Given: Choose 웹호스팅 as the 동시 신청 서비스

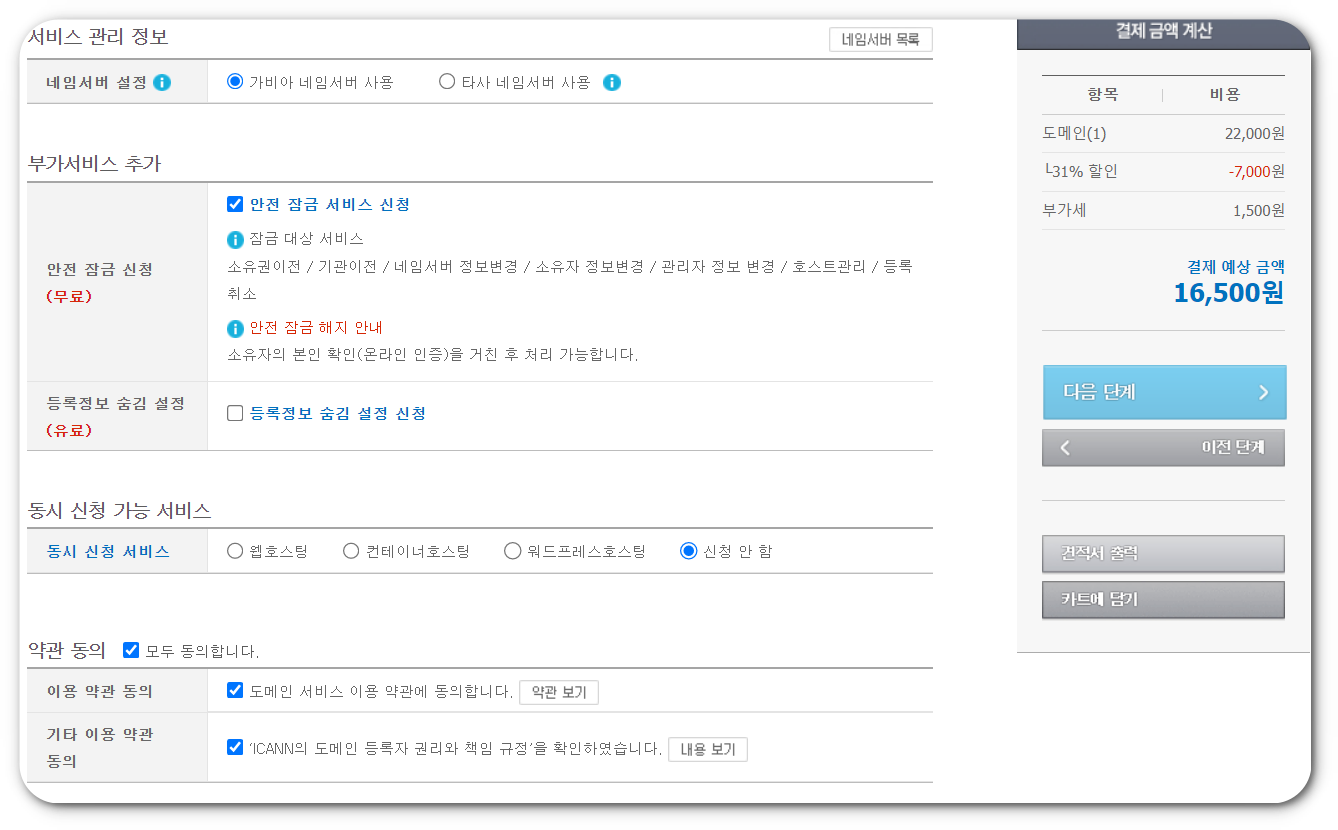Looking at the screenshot, I should coord(236,550).
